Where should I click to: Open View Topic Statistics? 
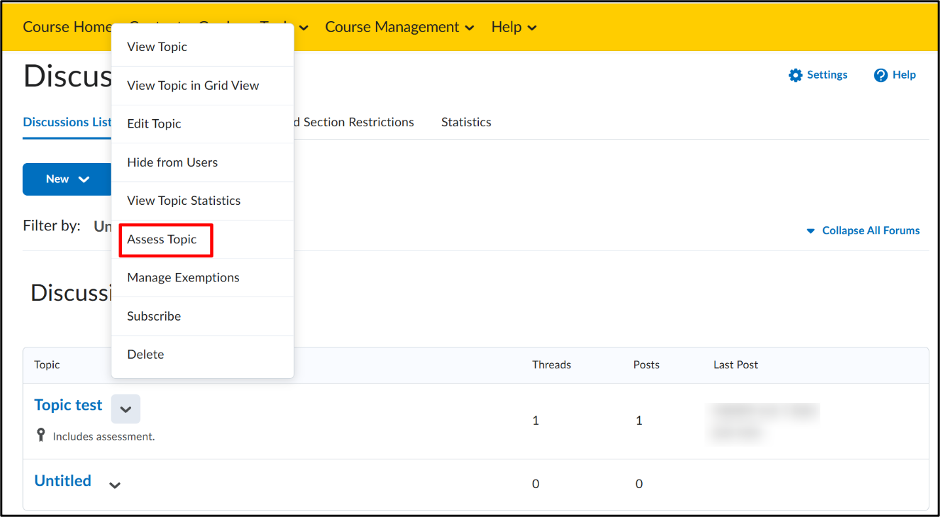[184, 201]
